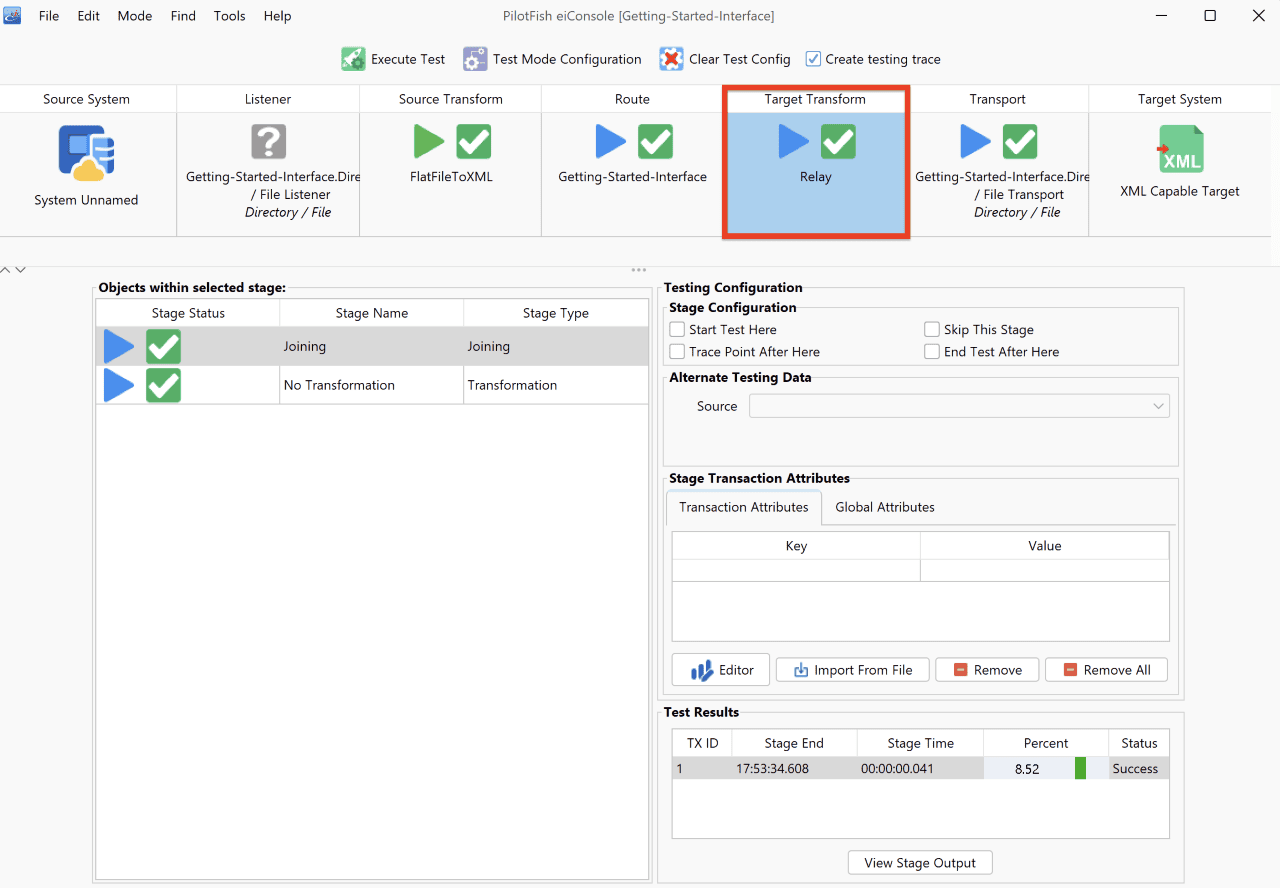Click the Listener question mark icon
Image resolution: width=1280 pixels, height=888 pixels.
(269, 142)
